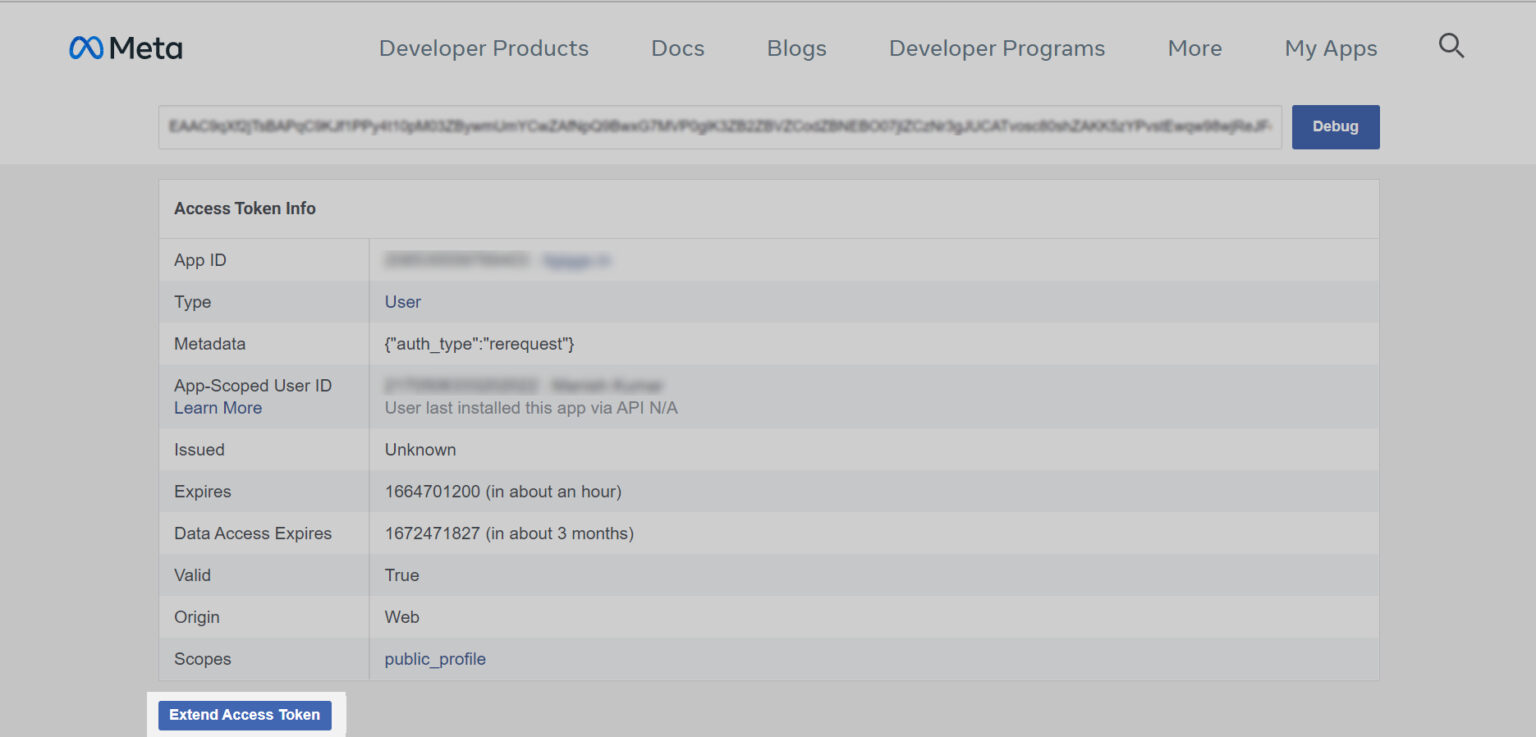Viewport: 1536px width, 737px height.
Task: Select the Data Access Expires label
Action: tap(253, 534)
